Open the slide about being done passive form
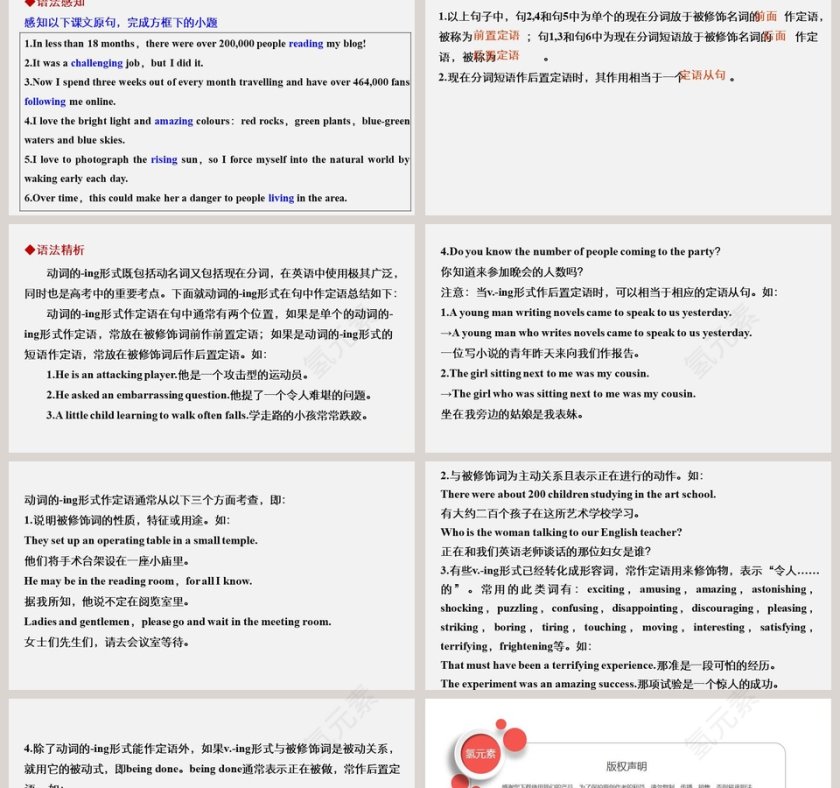The height and width of the screenshot is (788, 840). 211,743
